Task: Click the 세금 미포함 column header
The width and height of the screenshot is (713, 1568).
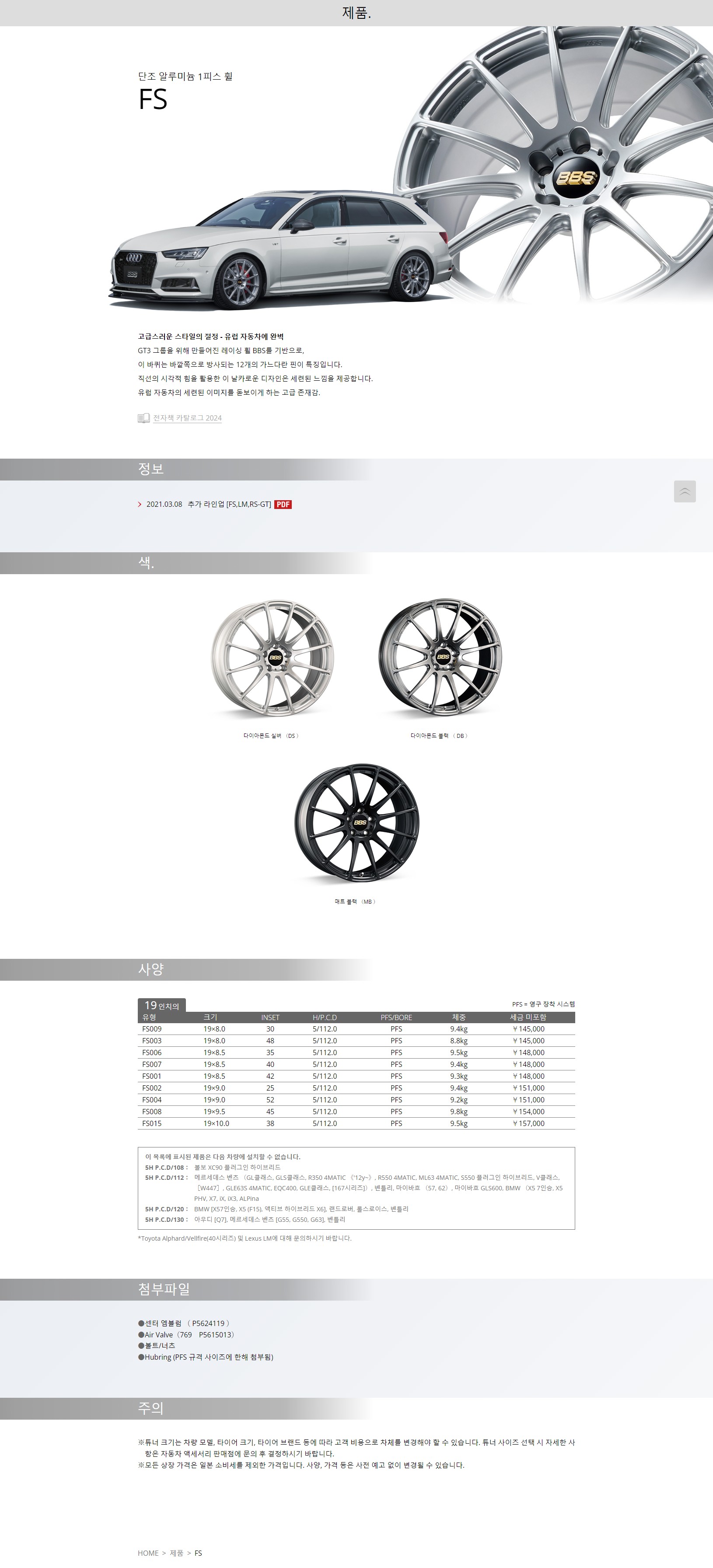Action: [528, 1017]
